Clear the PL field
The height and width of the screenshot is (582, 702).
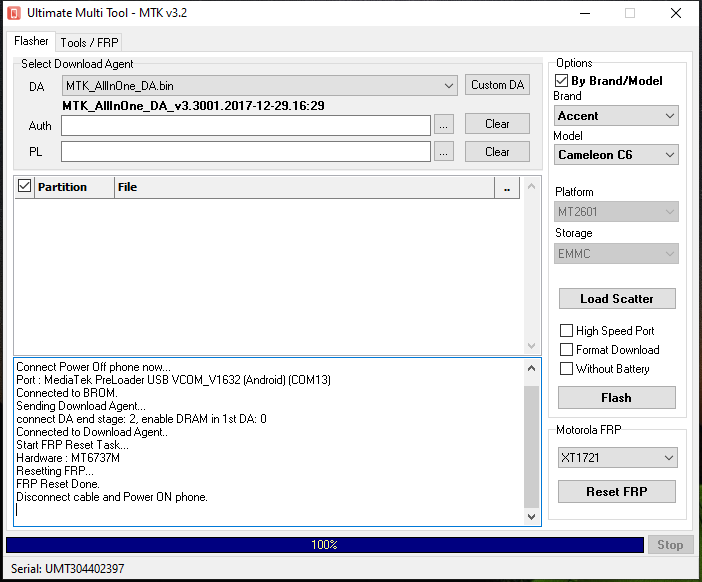pos(497,152)
